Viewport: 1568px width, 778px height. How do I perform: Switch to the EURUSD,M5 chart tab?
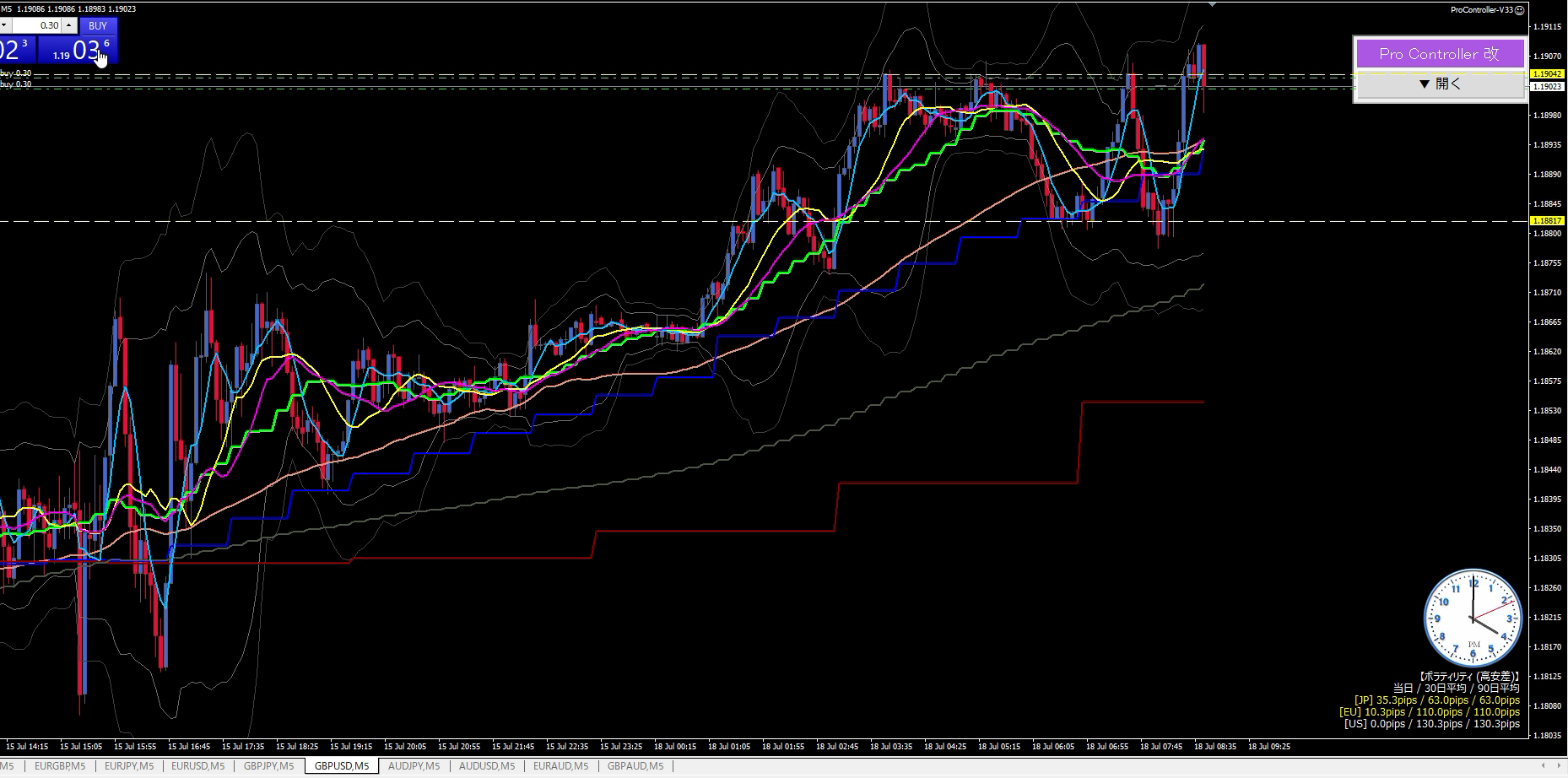(x=197, y=766)
